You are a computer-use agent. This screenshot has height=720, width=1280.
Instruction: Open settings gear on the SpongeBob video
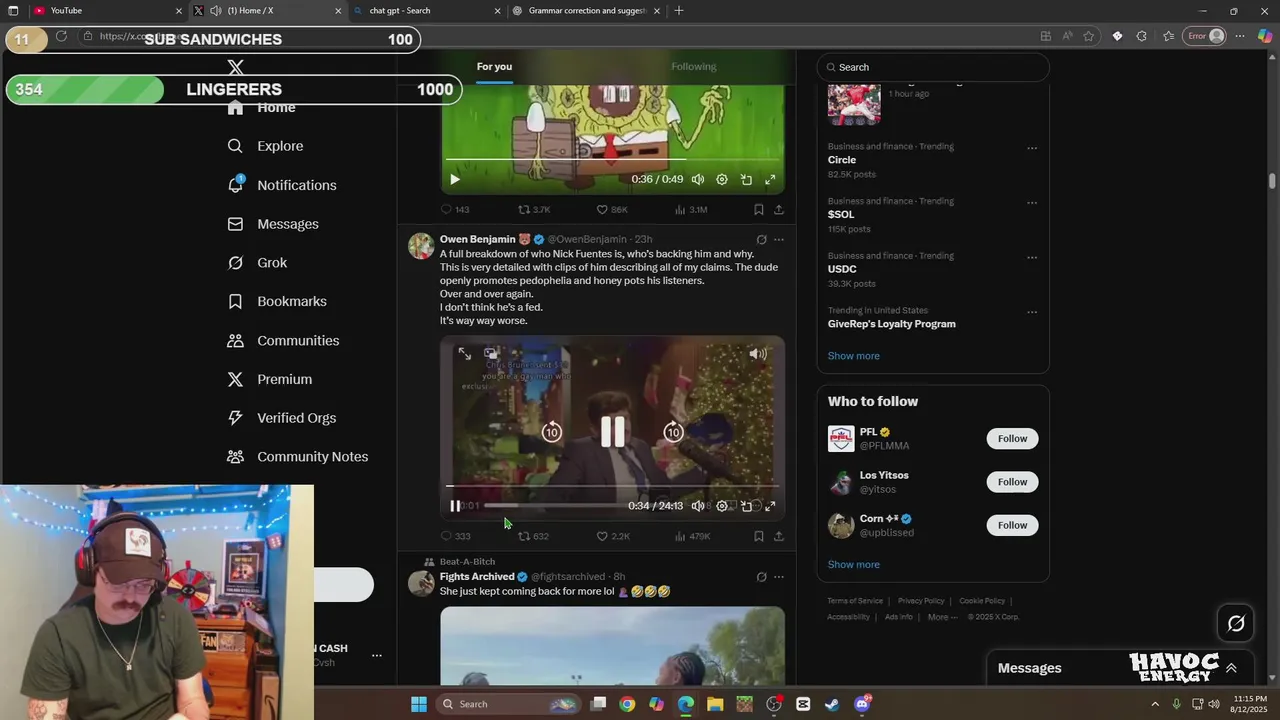point(722,180)
